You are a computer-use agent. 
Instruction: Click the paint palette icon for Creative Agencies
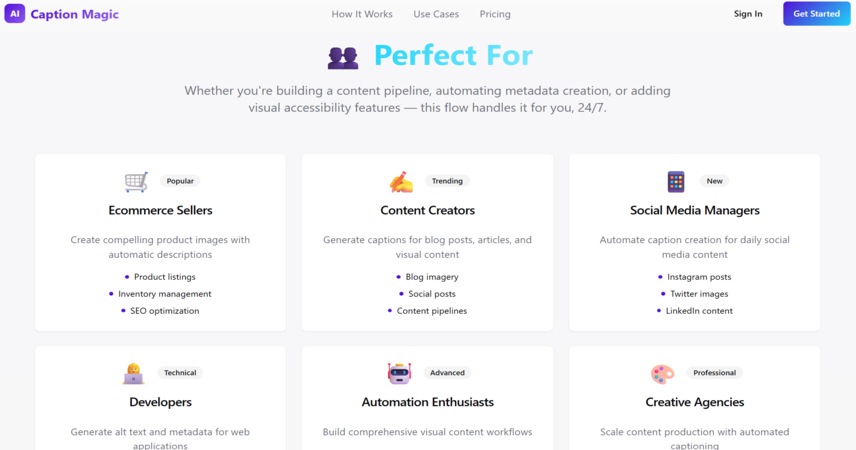(662, 374)
